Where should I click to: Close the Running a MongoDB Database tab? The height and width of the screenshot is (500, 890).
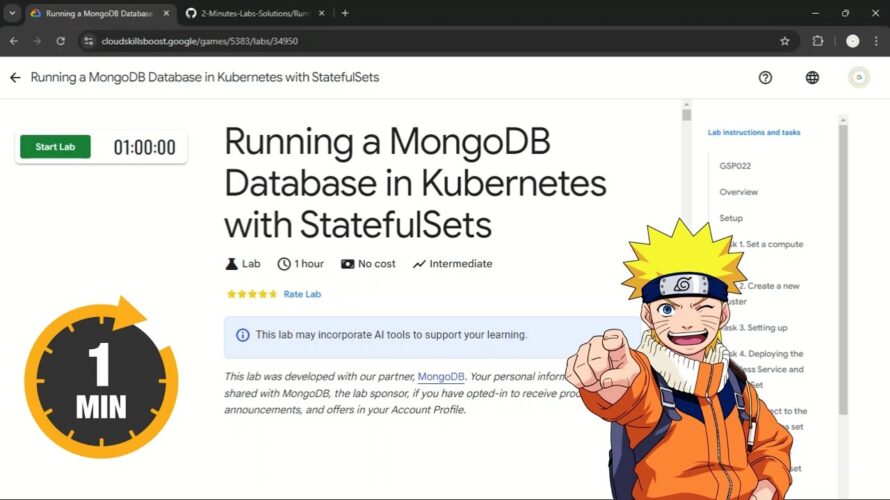tap(166, 13)
